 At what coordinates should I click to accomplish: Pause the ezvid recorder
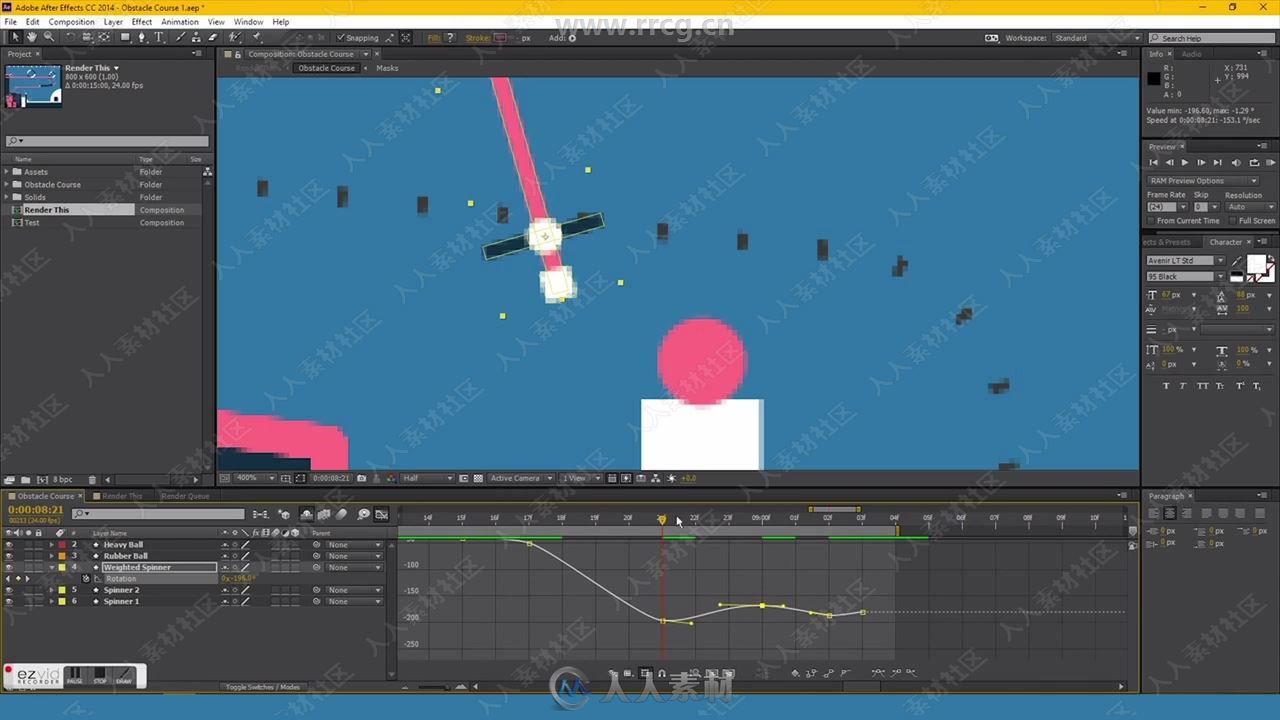click(74, 677)
